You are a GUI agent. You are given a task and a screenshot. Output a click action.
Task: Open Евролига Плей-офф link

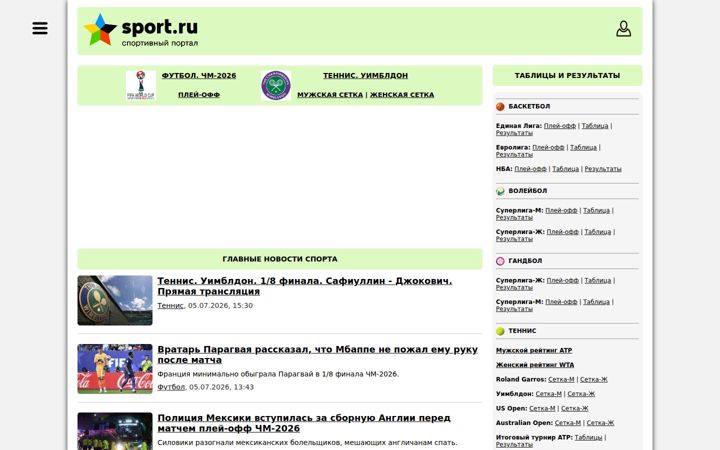coord(548,147)
